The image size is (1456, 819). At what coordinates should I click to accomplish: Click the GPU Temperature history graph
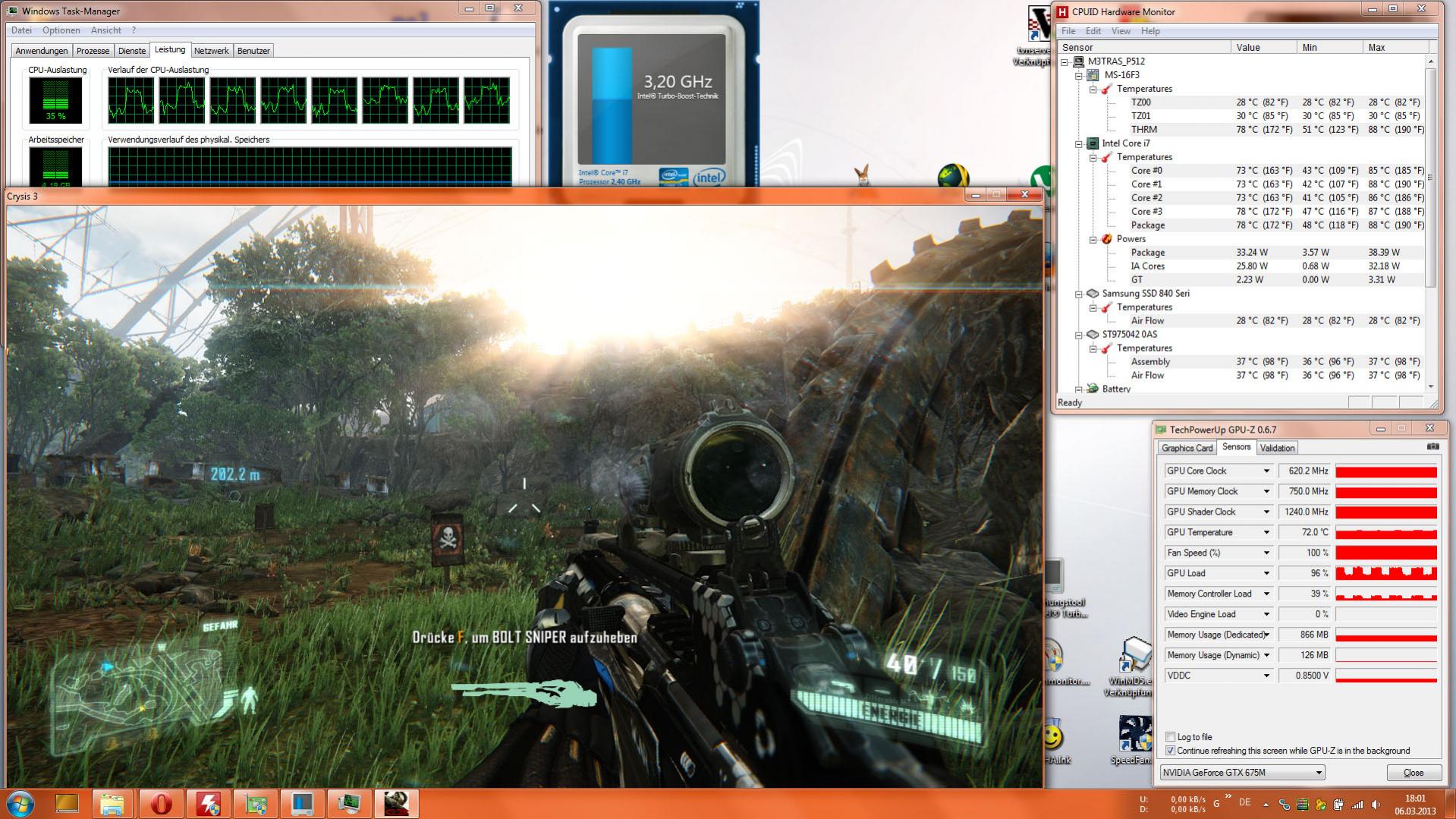(x=1386, y=533)
